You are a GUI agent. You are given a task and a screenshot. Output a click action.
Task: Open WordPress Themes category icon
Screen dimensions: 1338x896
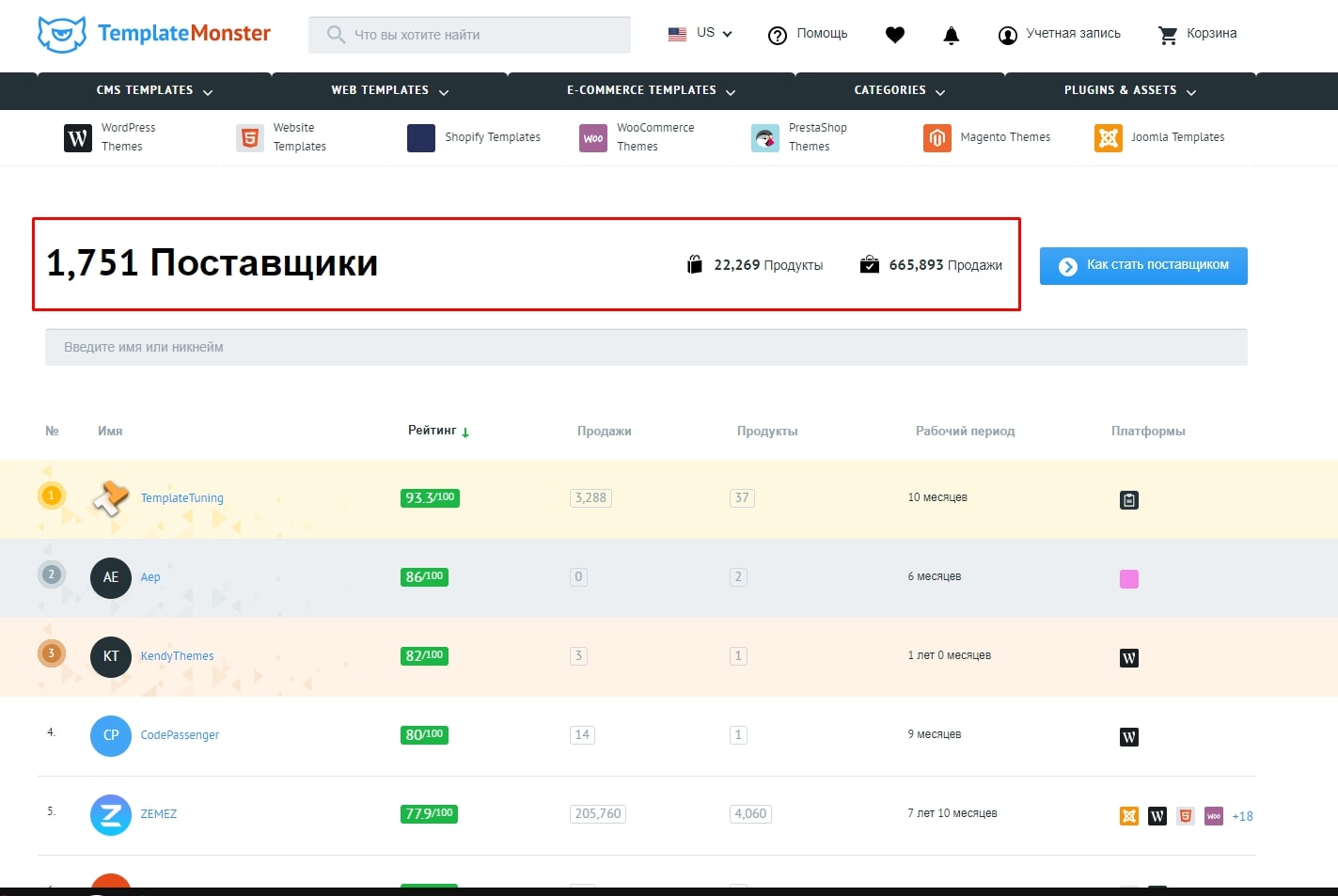77,137
